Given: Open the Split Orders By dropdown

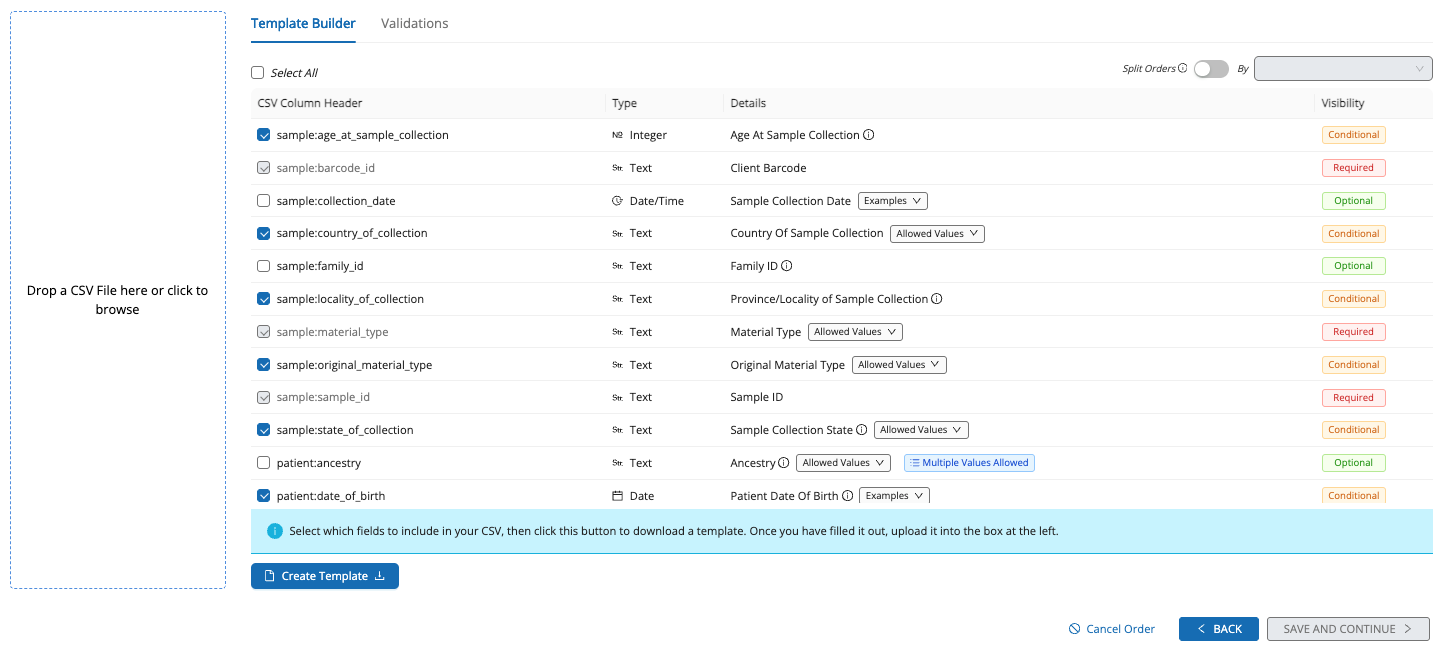Looking at the screenshot, I should pyautogui.click(x=1343, y=69).
